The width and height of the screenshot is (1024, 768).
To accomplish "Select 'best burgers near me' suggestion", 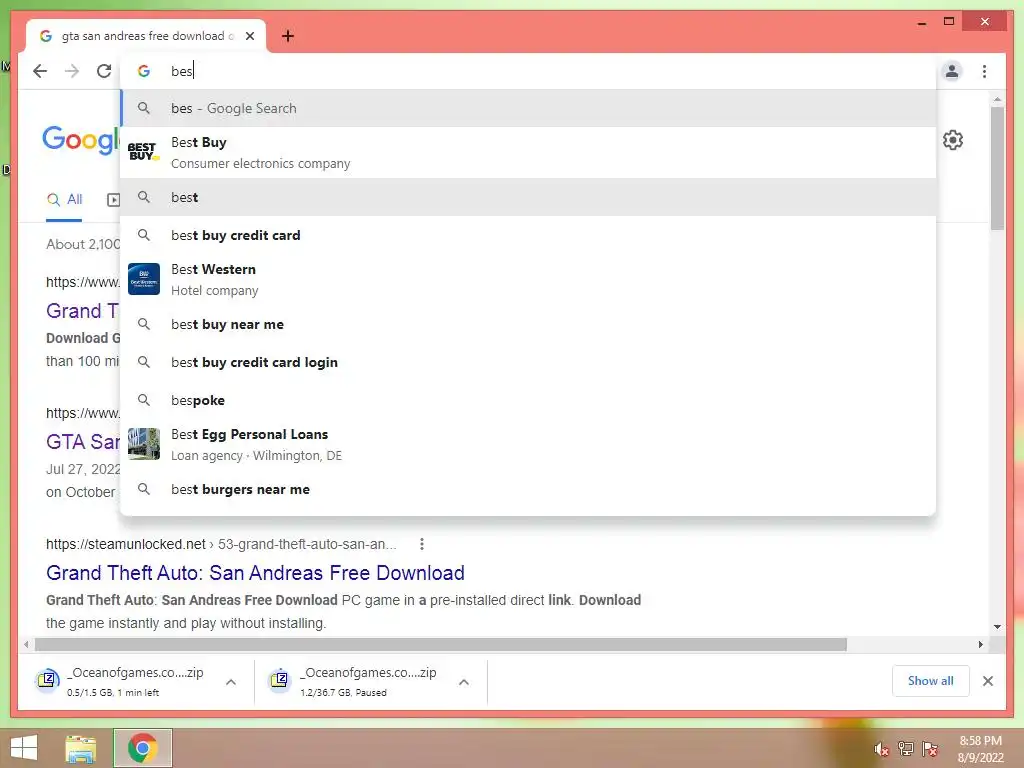I will 529,489.
